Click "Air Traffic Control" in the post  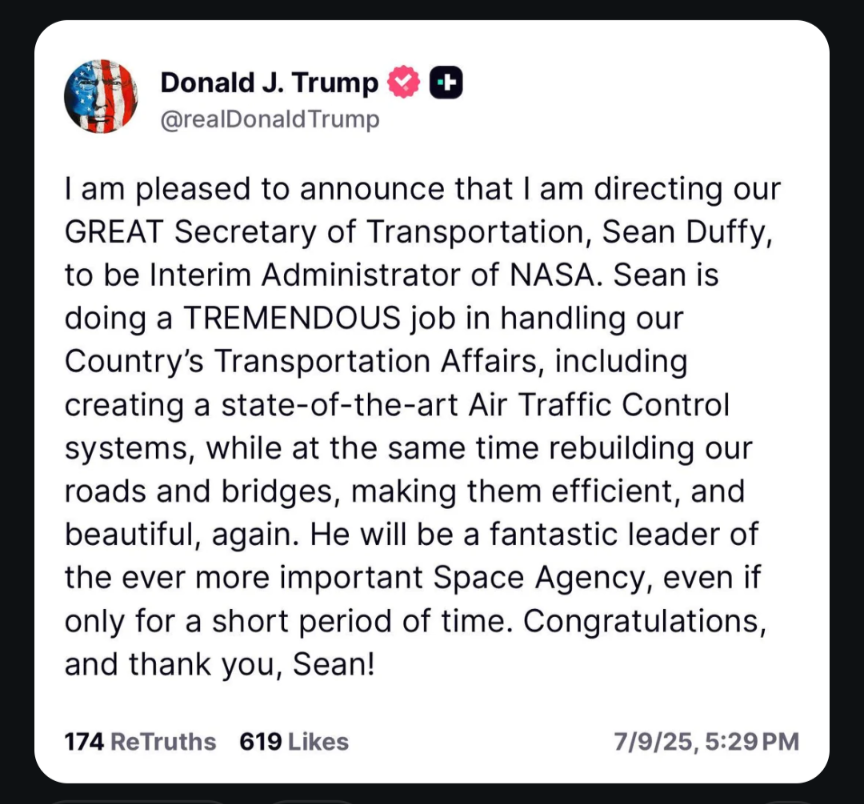tap(599, 404)
